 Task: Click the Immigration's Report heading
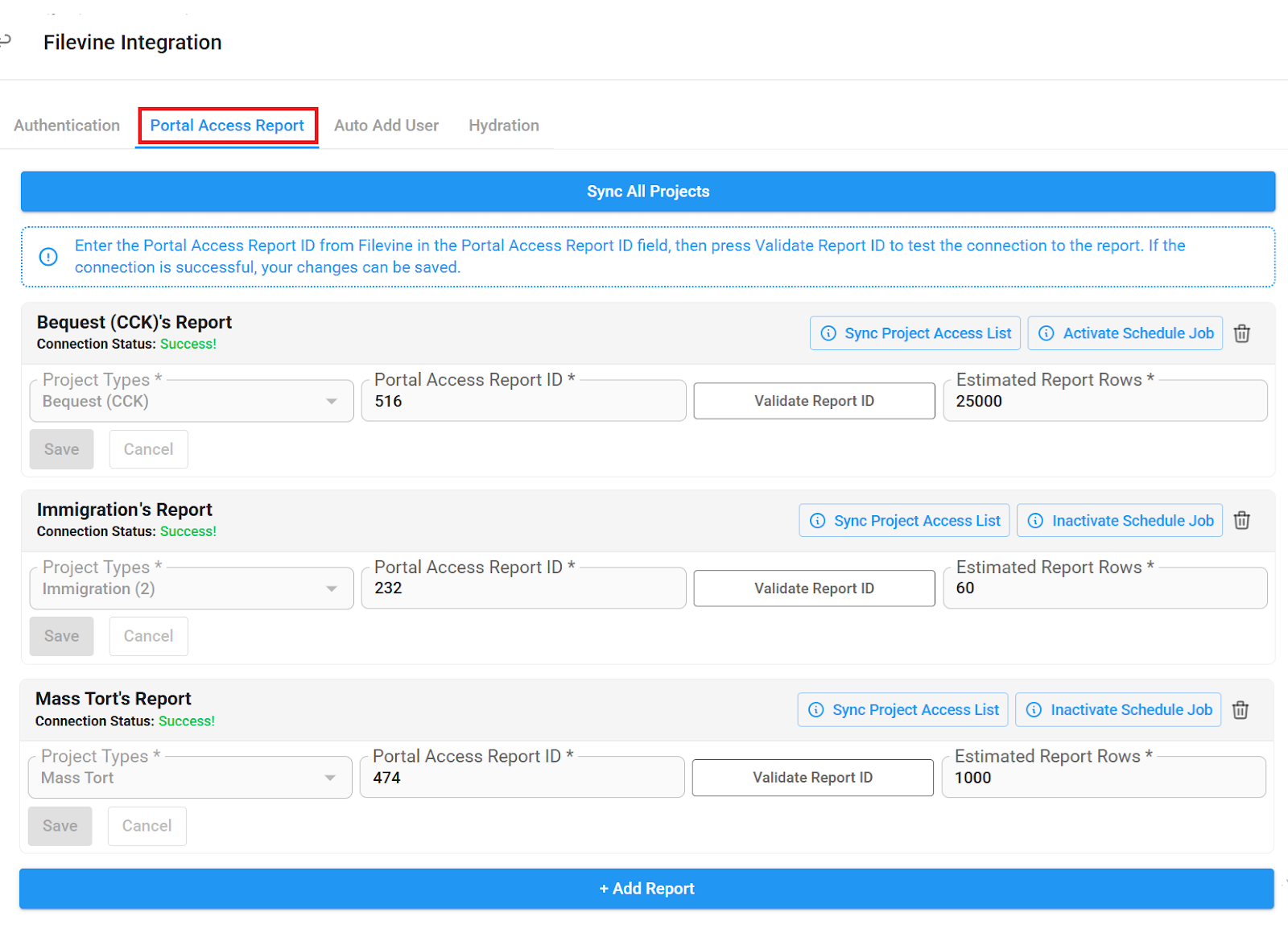click(x=125, y=510)
